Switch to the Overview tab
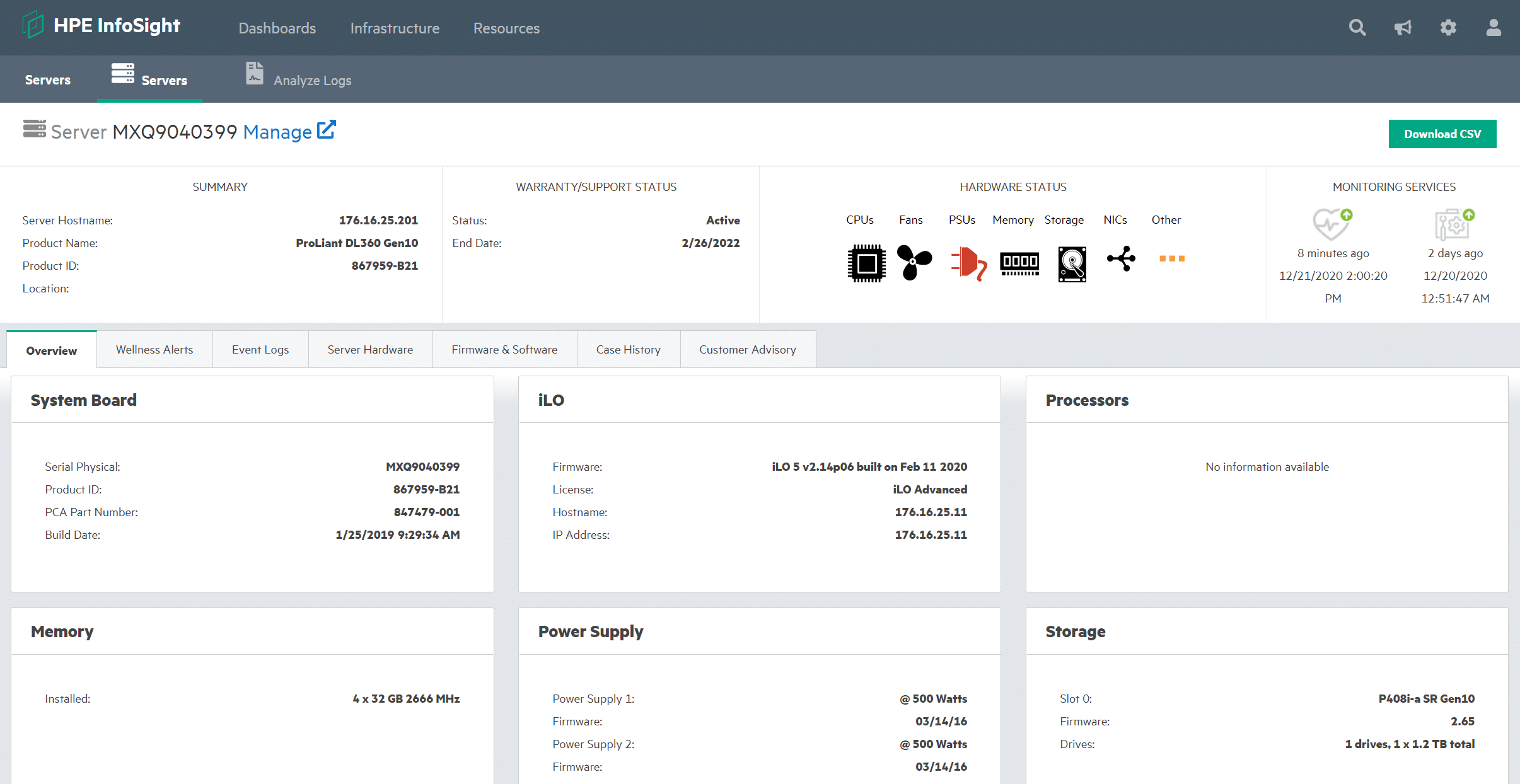The height and width of the screenshot is (784, 1520). [x=52, y=350]
